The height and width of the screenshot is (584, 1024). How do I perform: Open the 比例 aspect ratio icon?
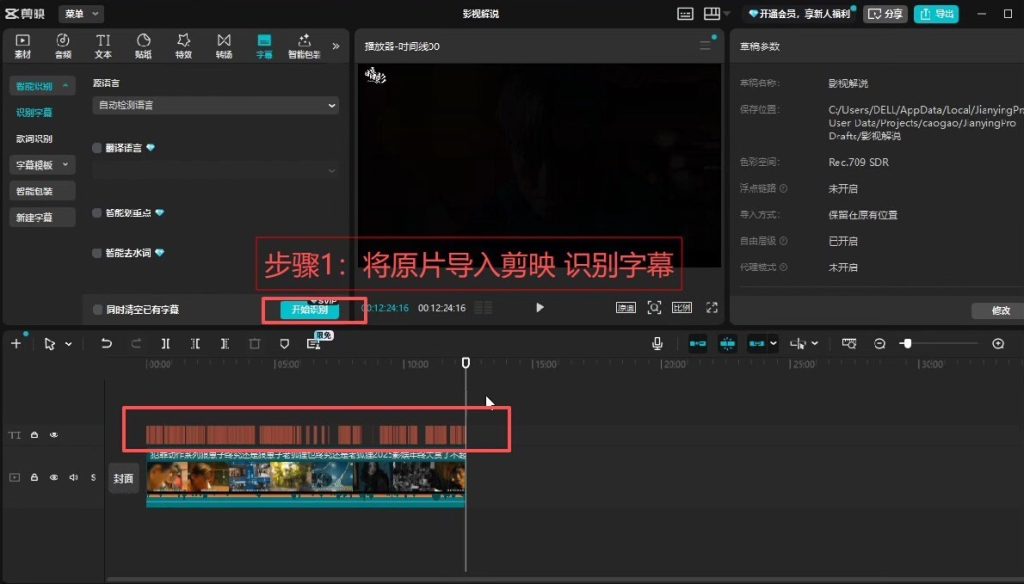[682, 308]
